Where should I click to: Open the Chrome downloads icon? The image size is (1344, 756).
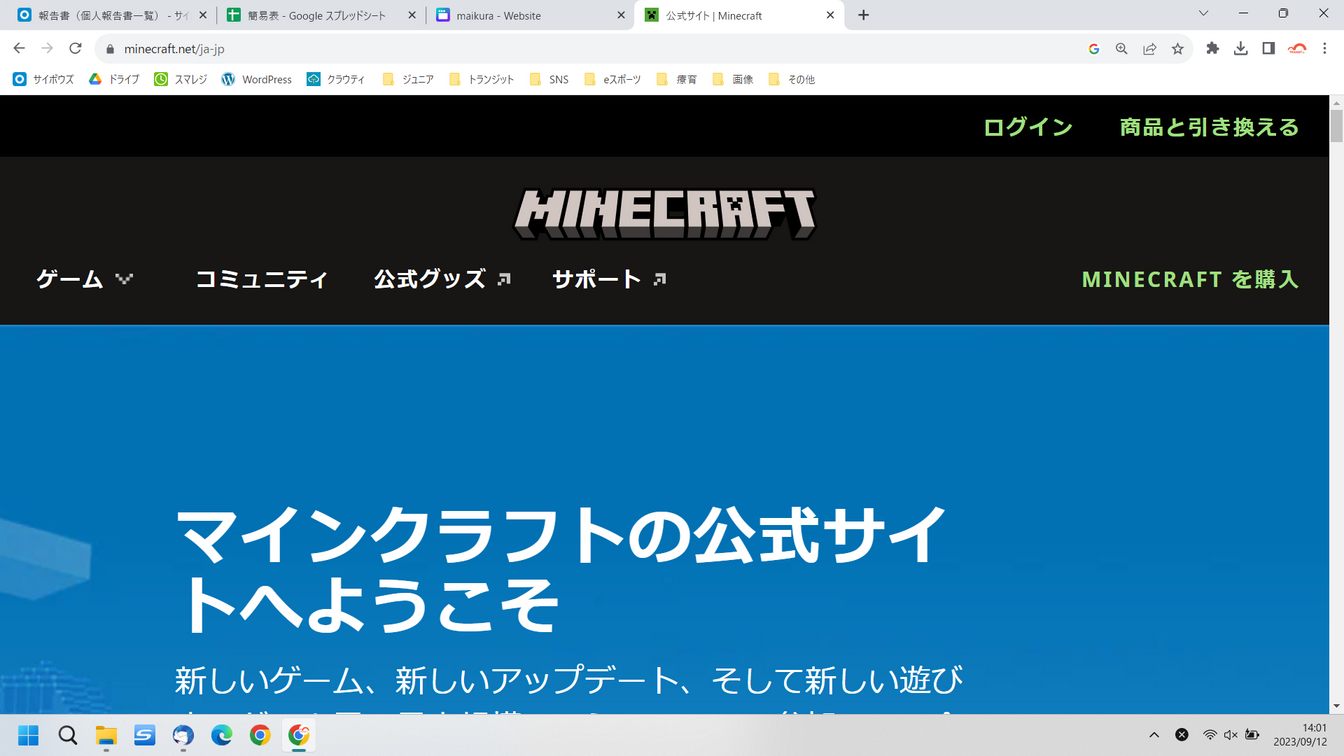[1241, 48]
